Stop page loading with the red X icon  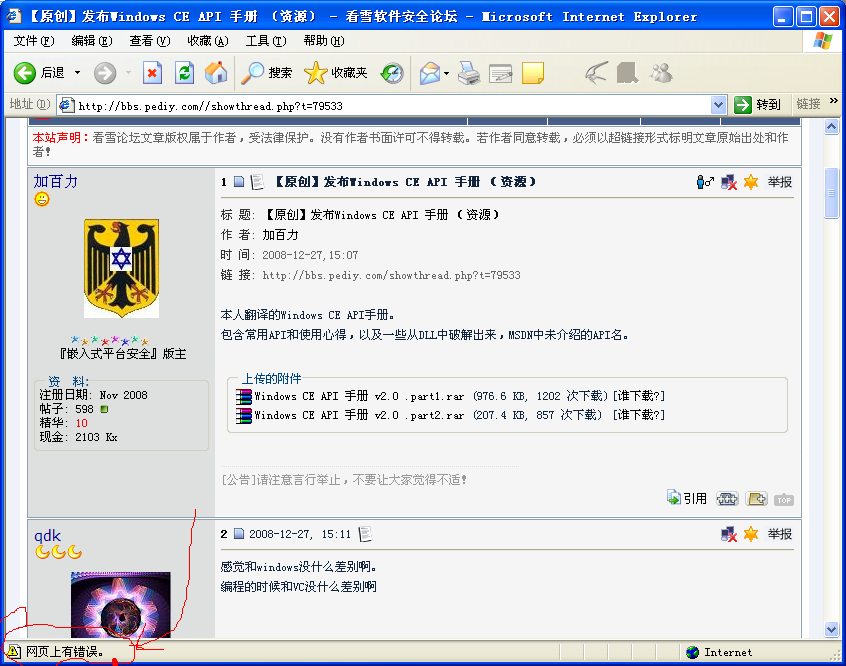[152, 73]
